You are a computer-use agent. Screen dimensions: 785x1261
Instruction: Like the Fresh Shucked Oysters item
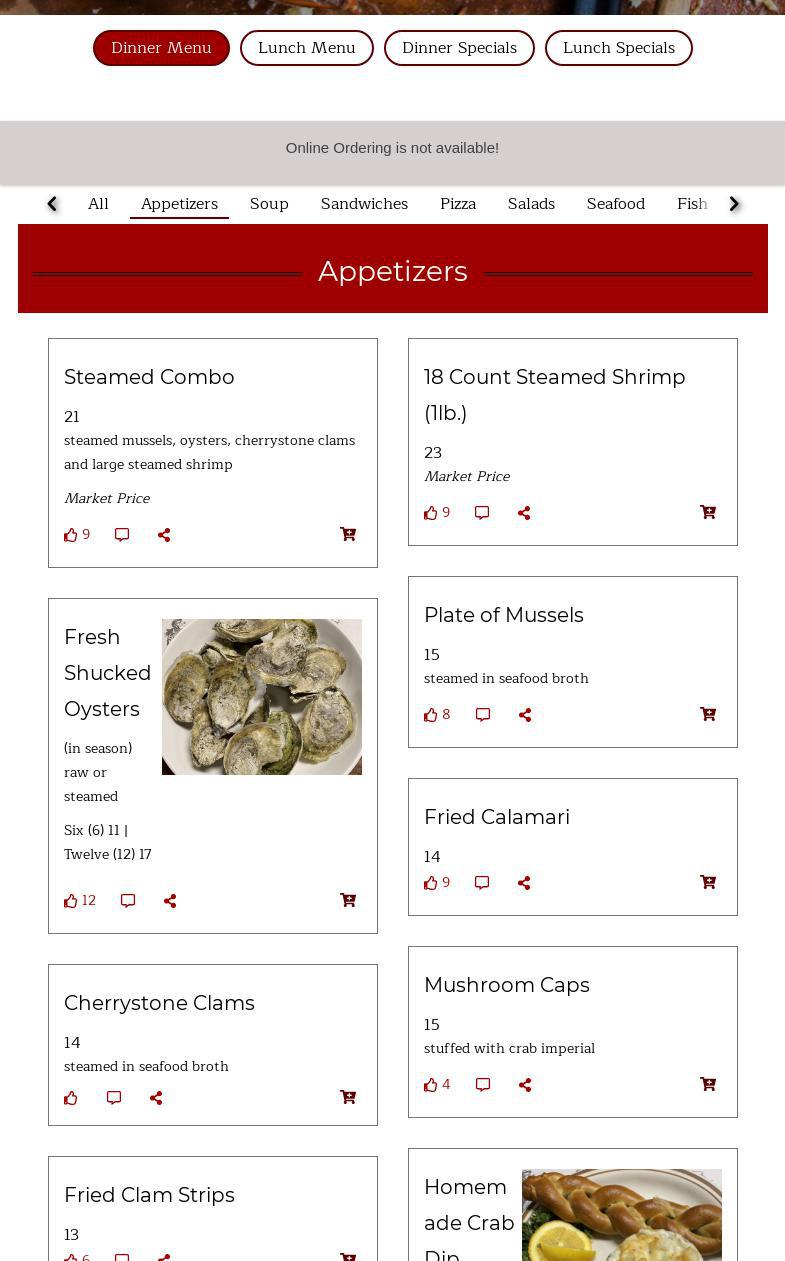(71, 901)
